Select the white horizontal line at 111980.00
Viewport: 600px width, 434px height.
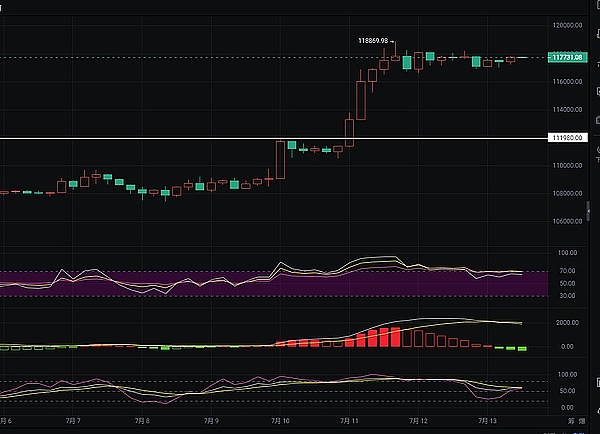coord(200,138)
